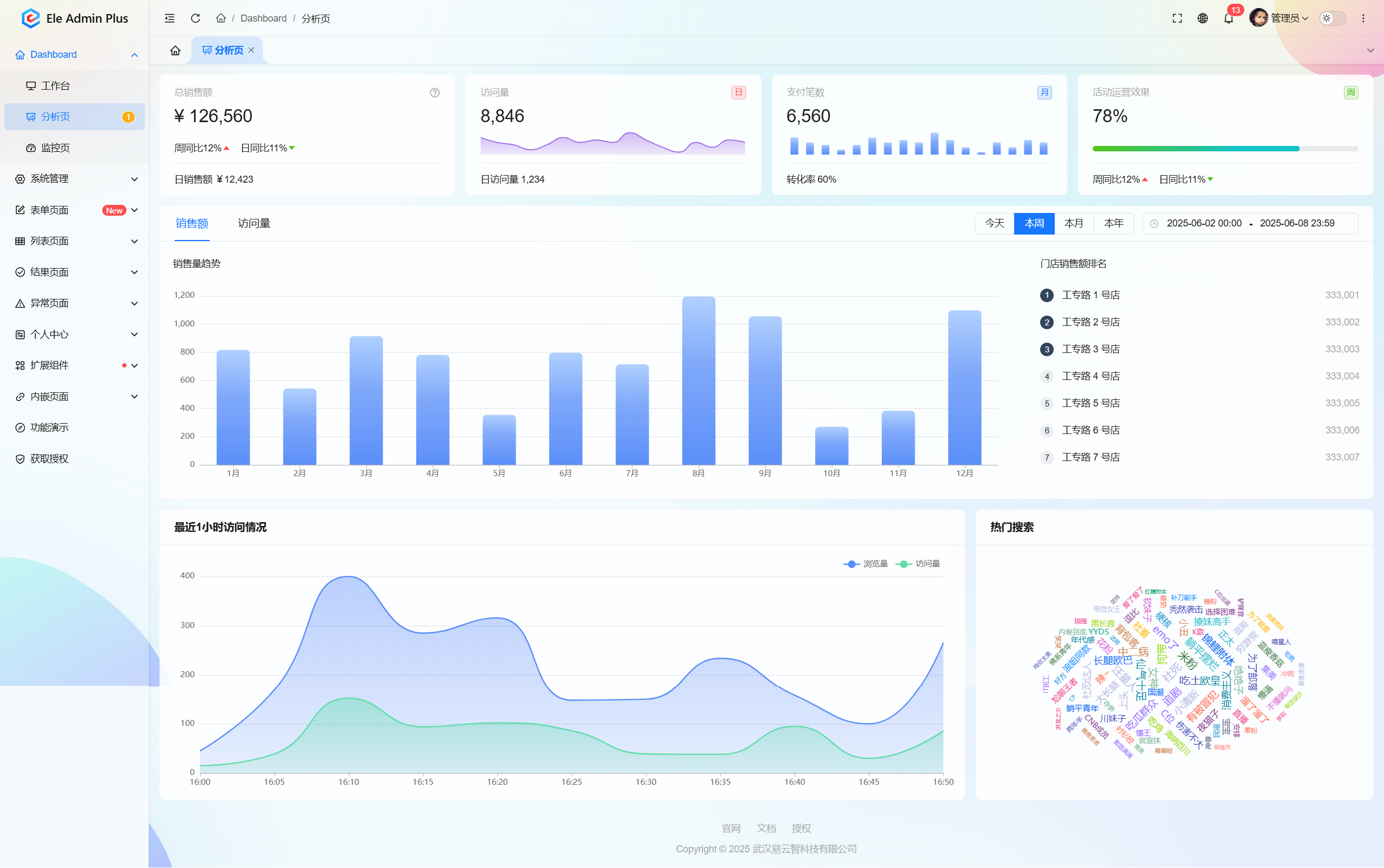
Task: Open the vertical three-dot settings menu
Action: click(x=1363, y=18)
